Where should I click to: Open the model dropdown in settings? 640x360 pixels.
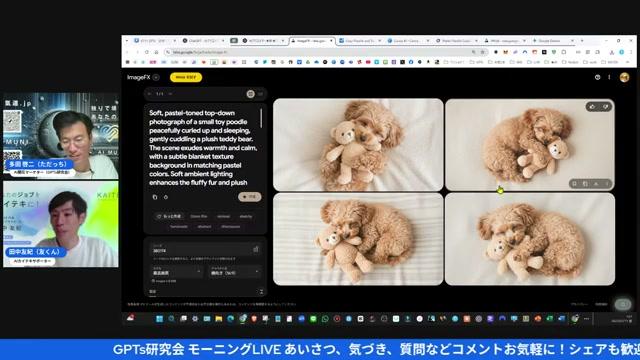coord(177,271)
